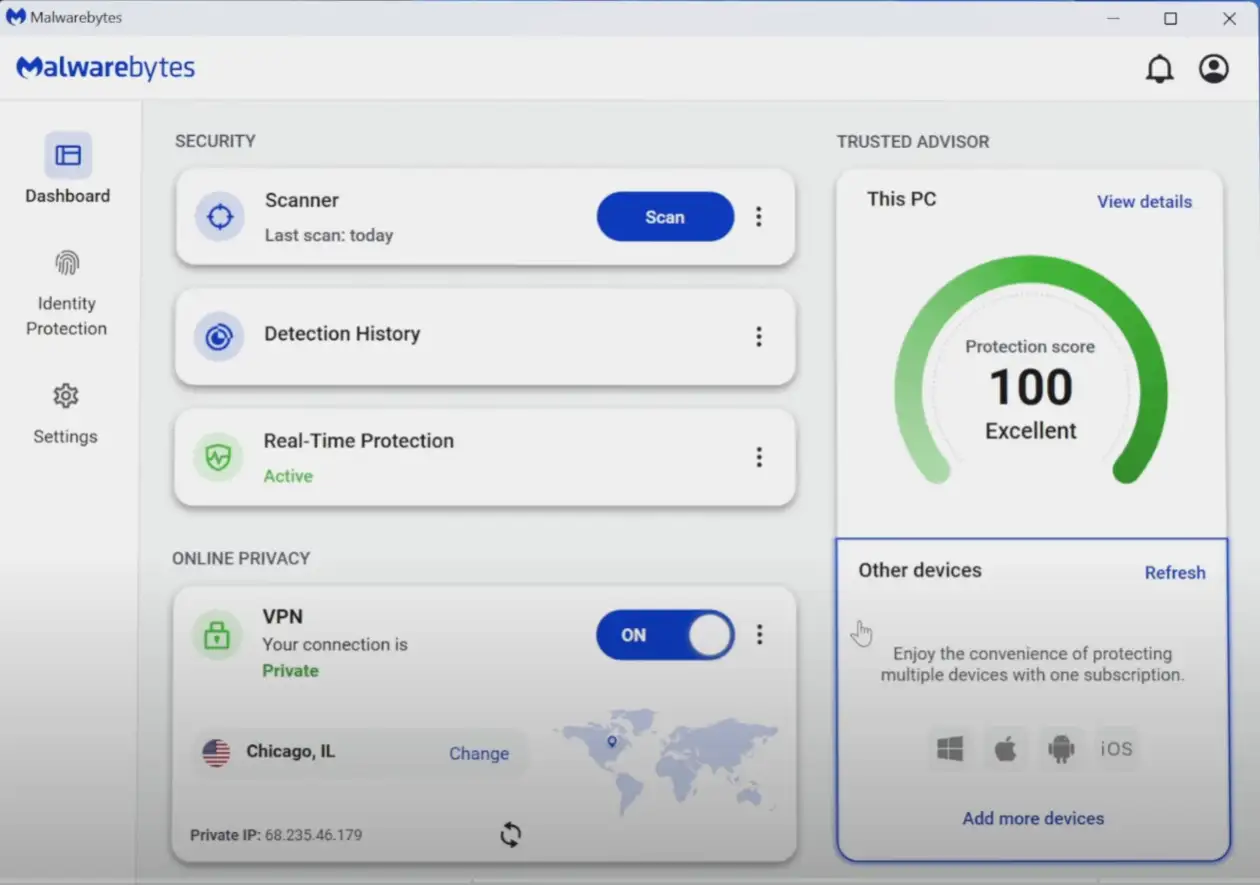Select the Apple device icon

[x=1005, y=749]
